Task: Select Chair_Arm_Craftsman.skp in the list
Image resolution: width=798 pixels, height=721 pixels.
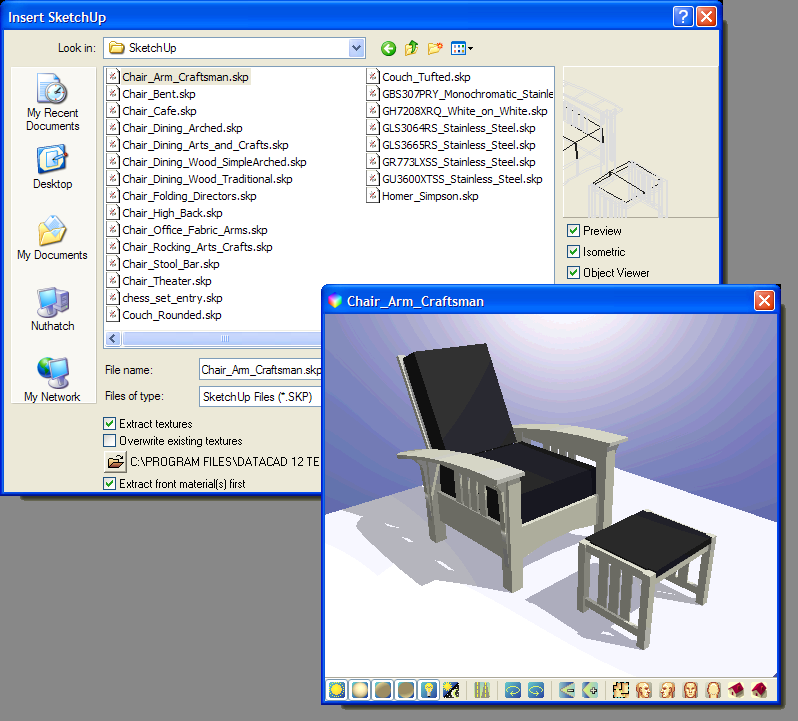Action: pyautogui.click(x=179, y=77)
